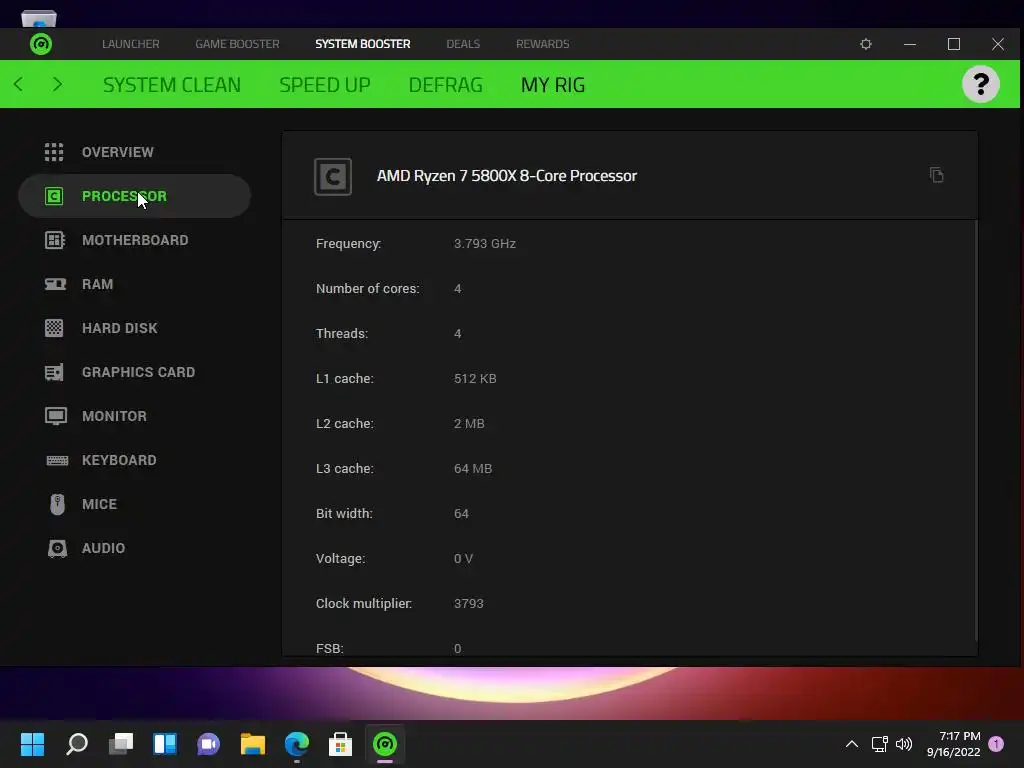Go back with the left arrow

(18, 84)
